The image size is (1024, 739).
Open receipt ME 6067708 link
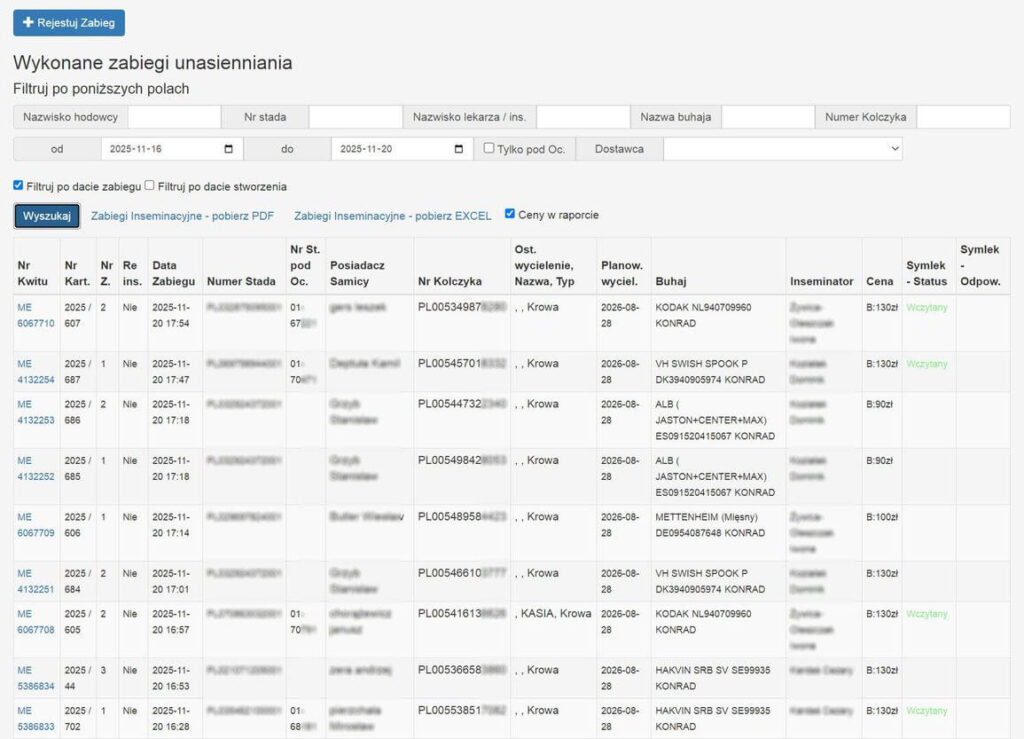click(36, 622)
